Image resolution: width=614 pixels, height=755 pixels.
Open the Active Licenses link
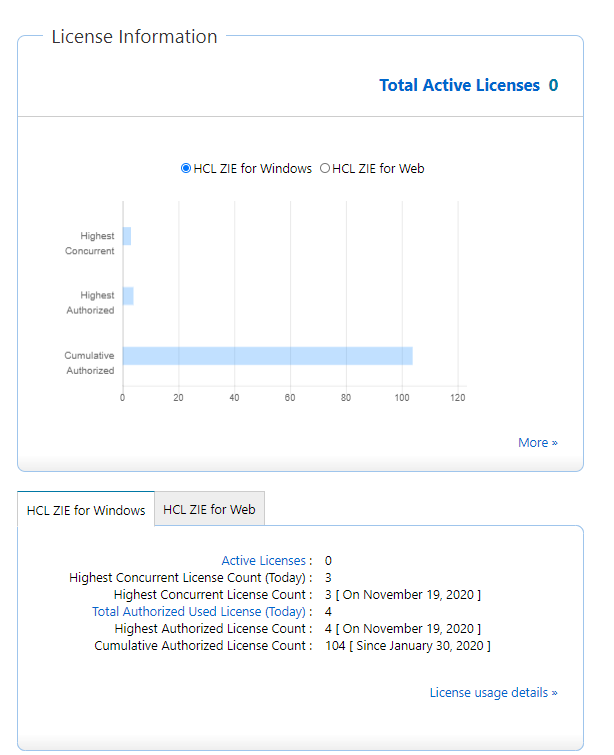pos(263,560)
